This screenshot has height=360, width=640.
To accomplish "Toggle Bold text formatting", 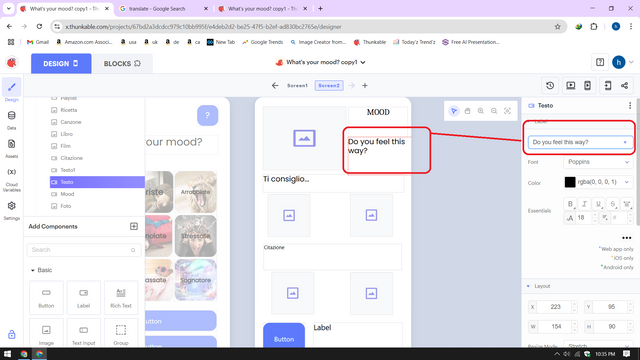I will (570, 204).
